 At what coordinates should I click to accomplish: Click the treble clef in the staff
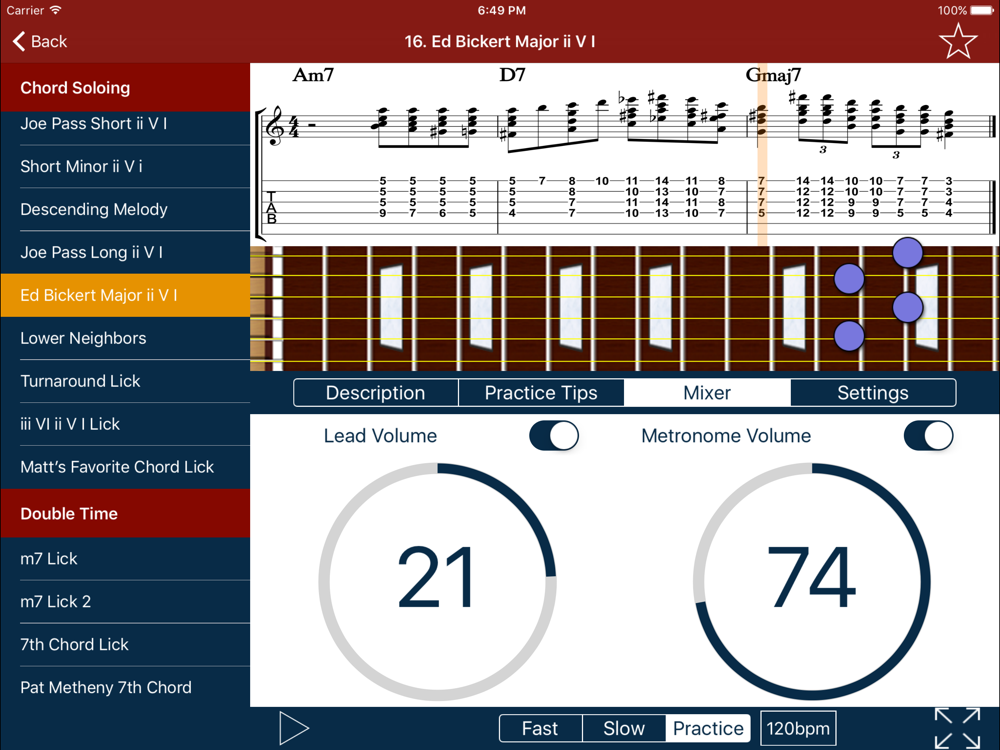click(x=276, y=126)
